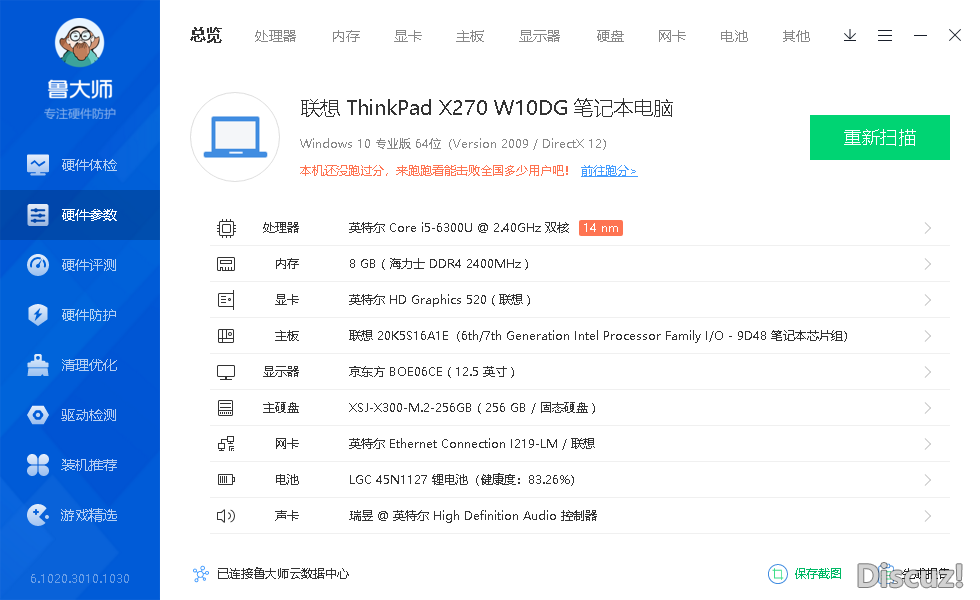This screenshot has width=980, height=600.
Task: Click the 显卡 graphics card row icon
Action: (x=226, y=300)
